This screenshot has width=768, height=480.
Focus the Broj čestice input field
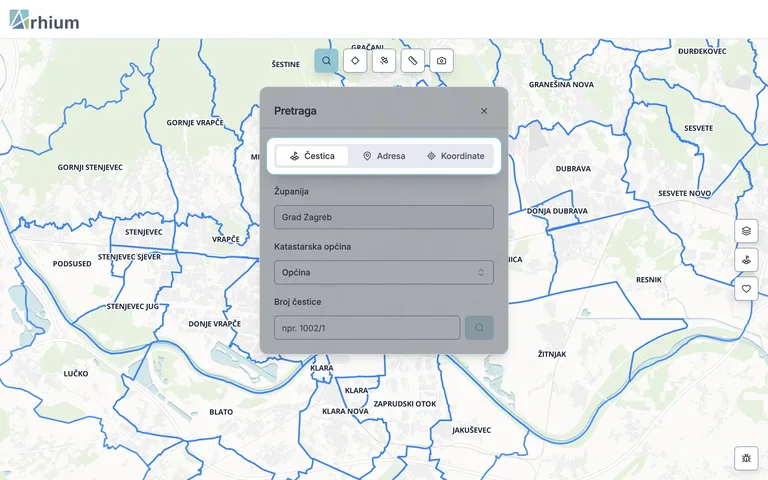(367, 328)
